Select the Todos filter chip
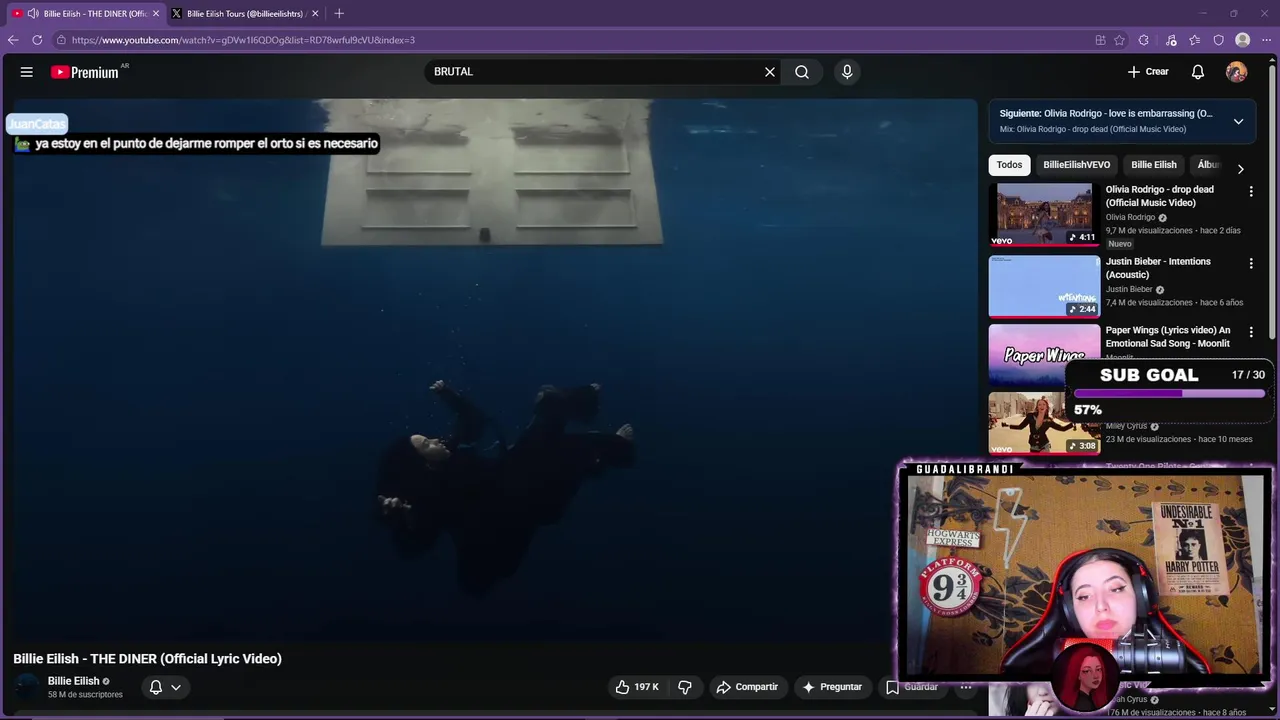Image resolution: width=1280 pixels, height=720 pixels. point(1009,165)
